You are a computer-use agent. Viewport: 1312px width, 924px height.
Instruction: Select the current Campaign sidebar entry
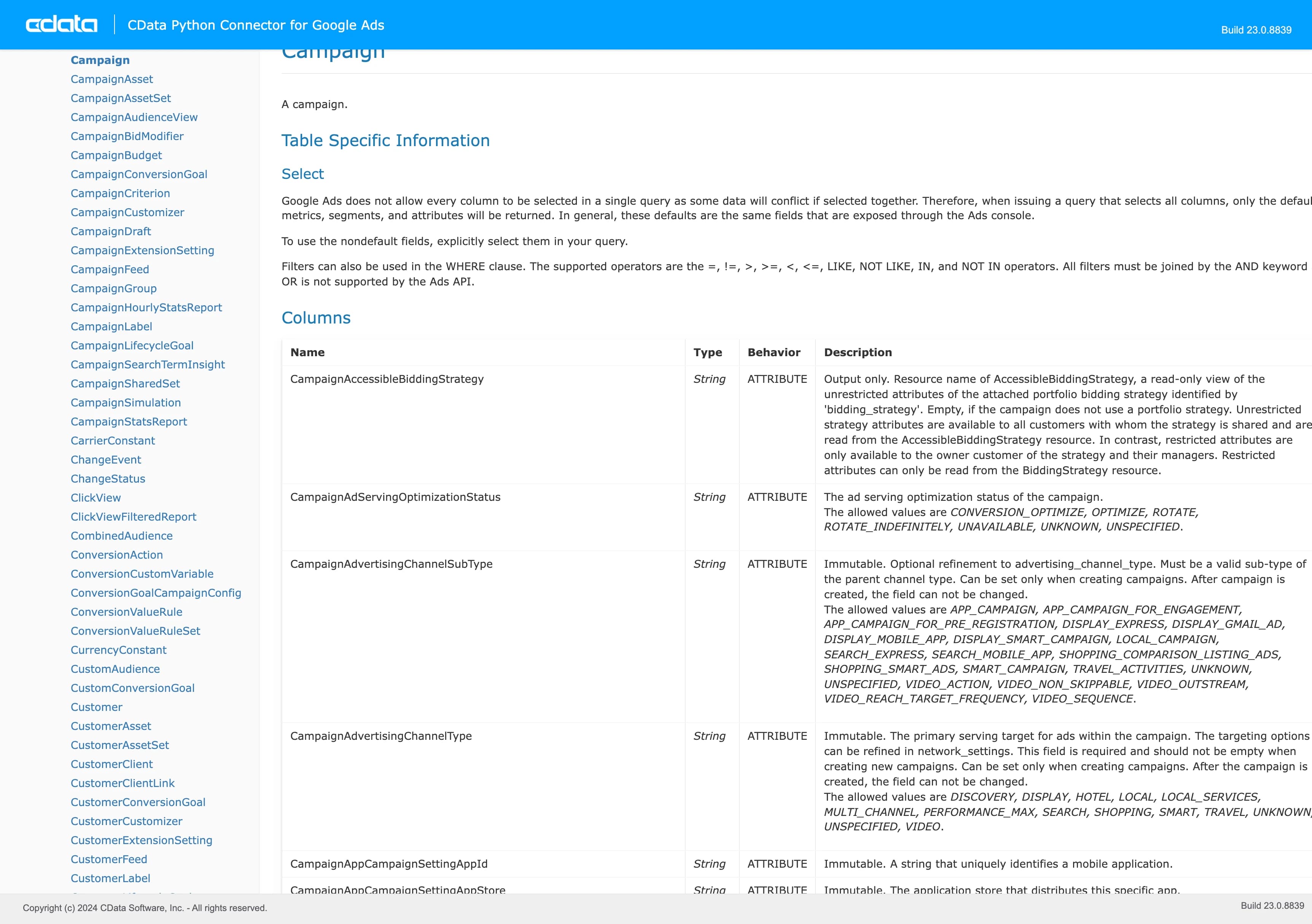pyautogui.click(x=100, y=60)
